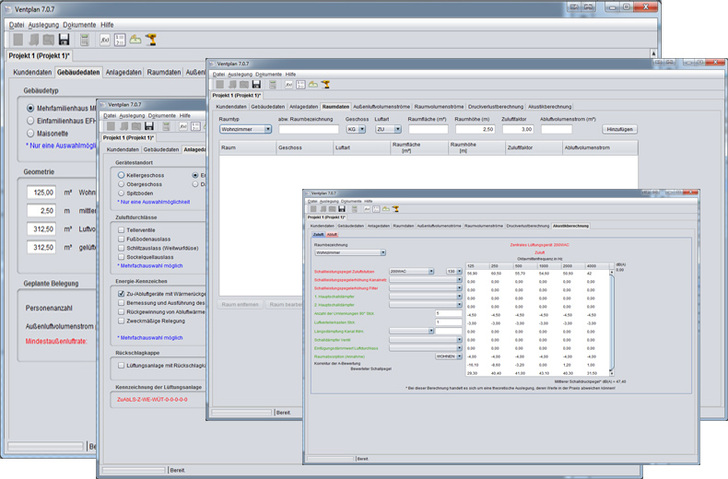
Task: Click the save disk icon in back window toolbar
Action: click(x=63, y=39)
